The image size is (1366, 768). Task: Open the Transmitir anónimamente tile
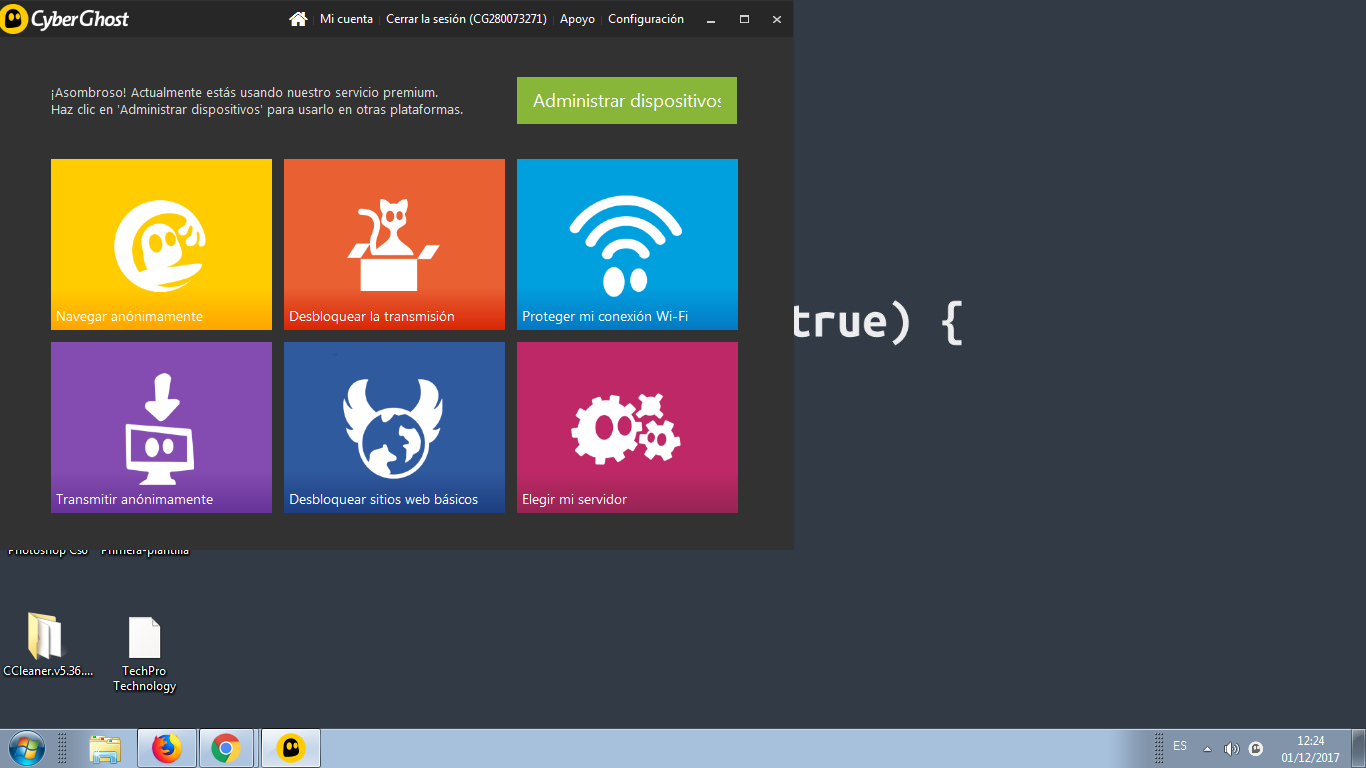pyautogui.click(x=161, y=427)
